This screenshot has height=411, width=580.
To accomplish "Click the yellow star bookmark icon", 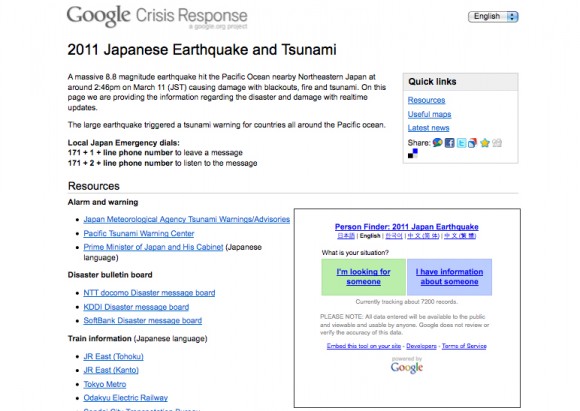I will pyautogui.click(x=485, y=143).
